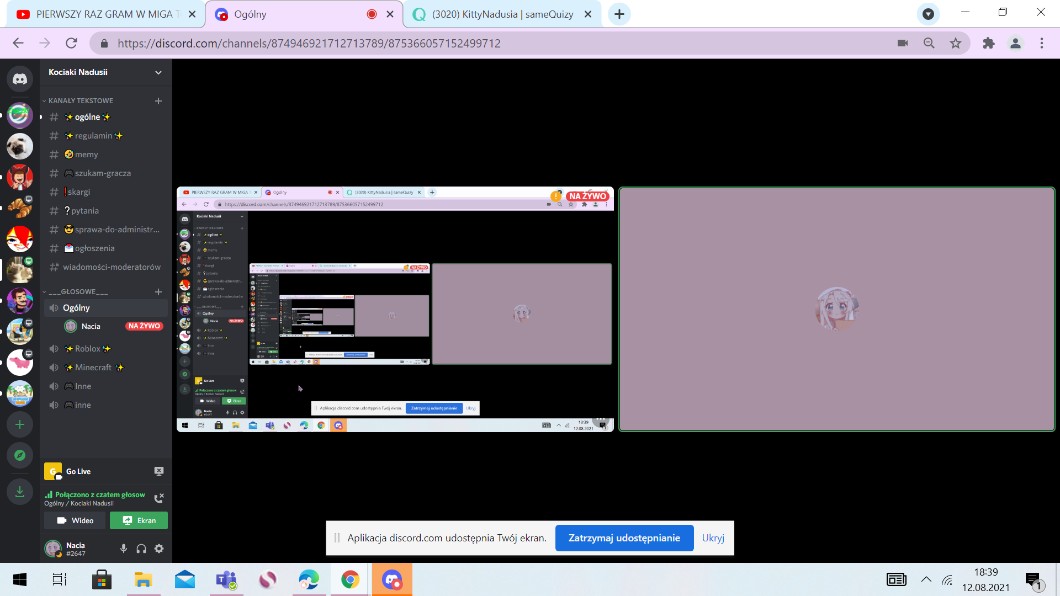1060x596 pixels.
Task: Open User Settings gear icon
Action: tap(158, 548)
